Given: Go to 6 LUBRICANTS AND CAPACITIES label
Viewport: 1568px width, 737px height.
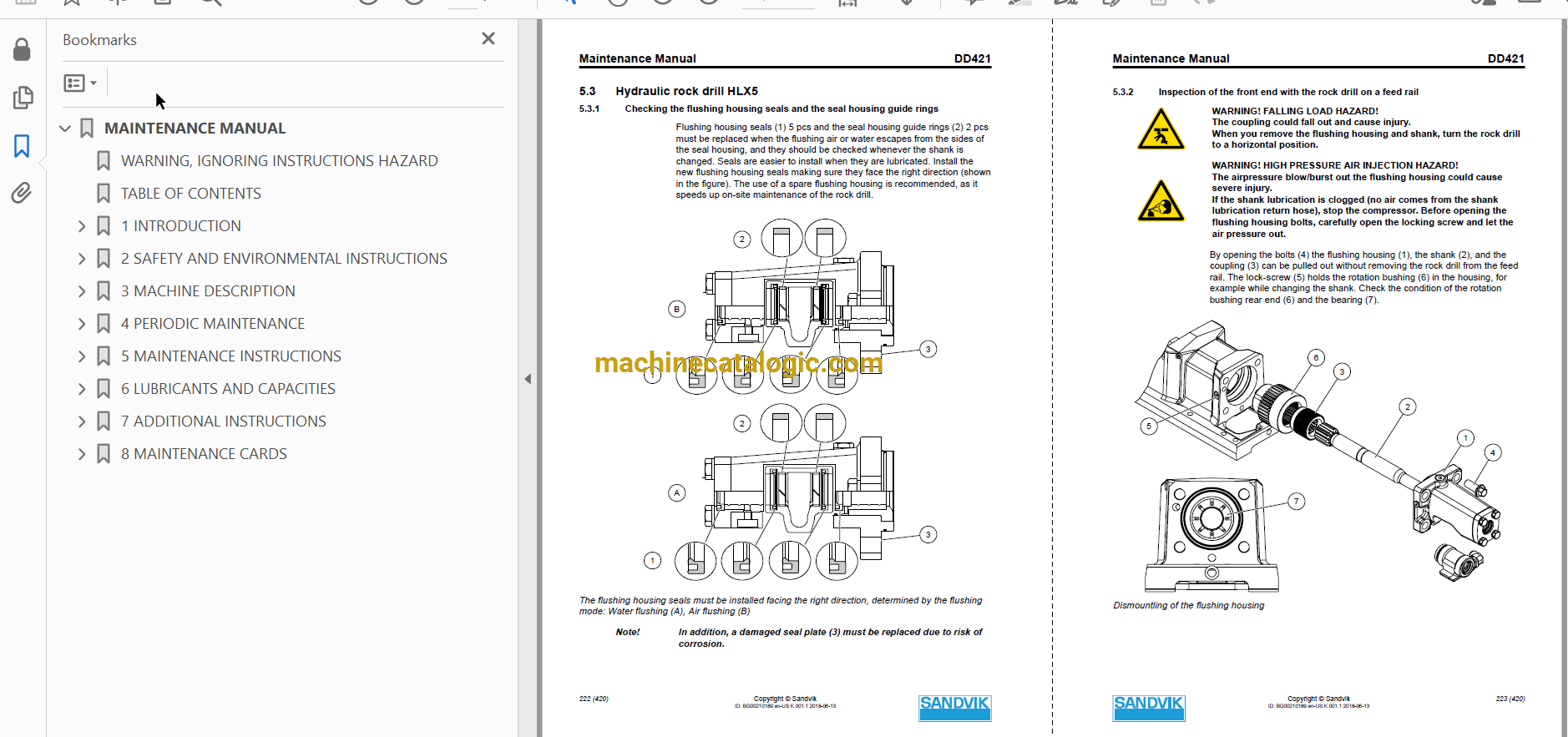Looking at the screenshot, I should 228,389.
